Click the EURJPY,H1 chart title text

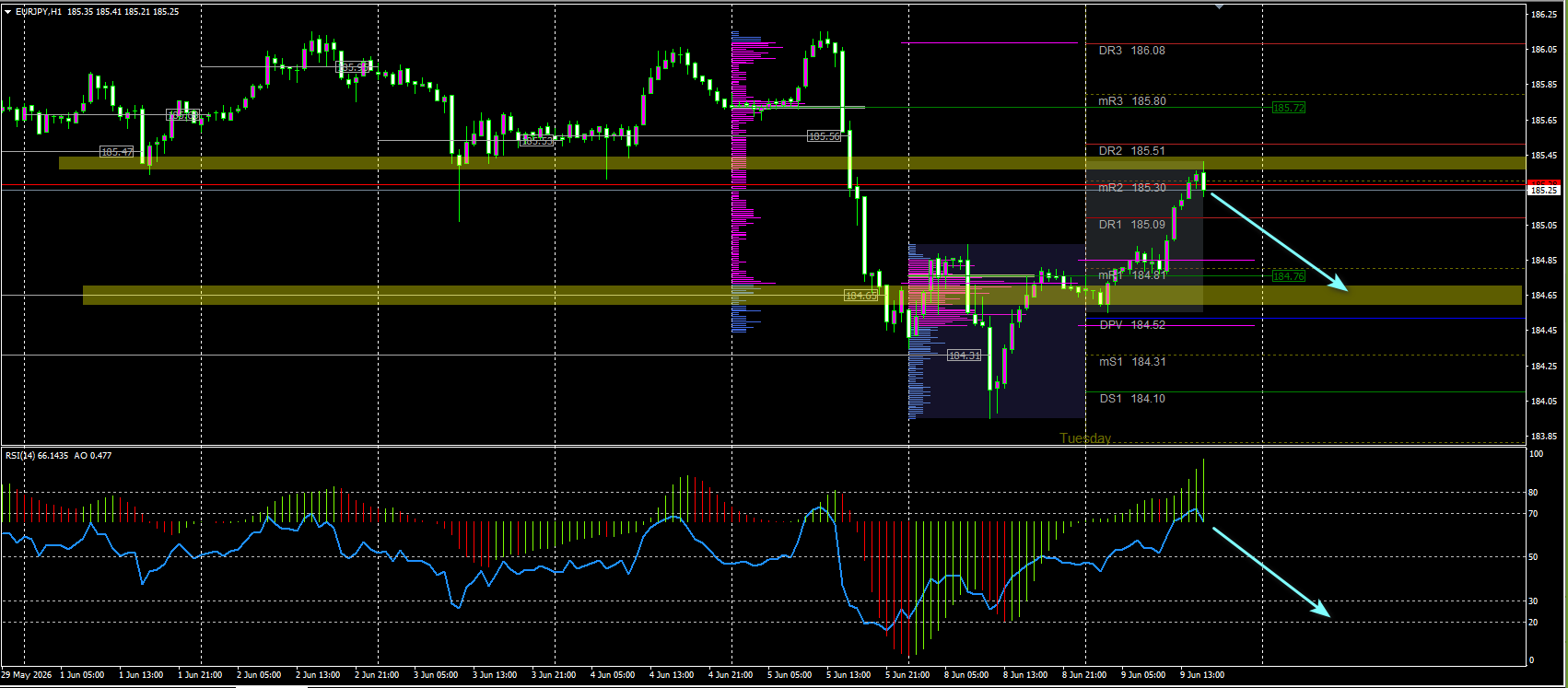point(39,12)
